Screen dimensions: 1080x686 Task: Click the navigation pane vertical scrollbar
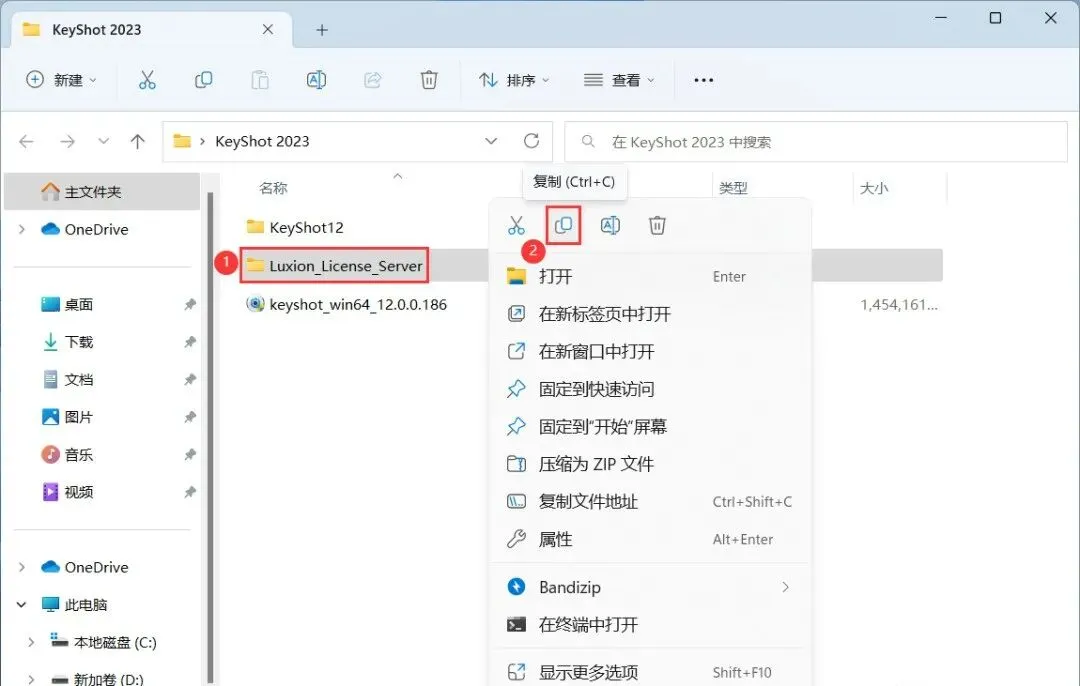pyautogui.click(x=210, y=437)
